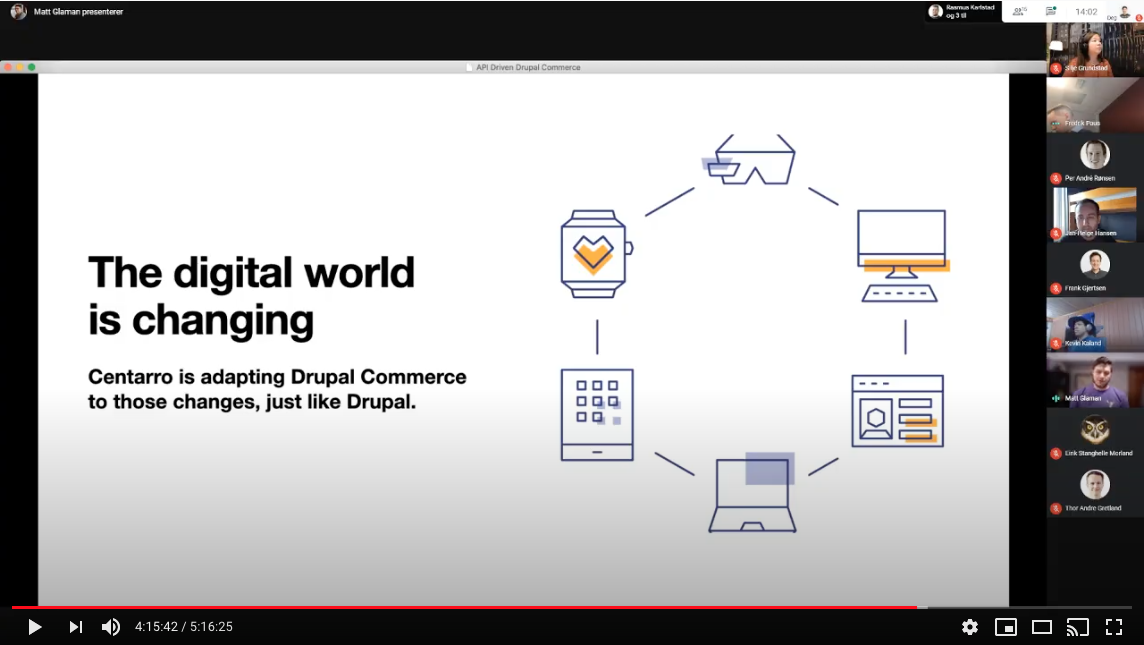The image size is (1144, 645).
Task: Click the mic indicator on Matt Glaman's tile
Action: pos(1055,399)
